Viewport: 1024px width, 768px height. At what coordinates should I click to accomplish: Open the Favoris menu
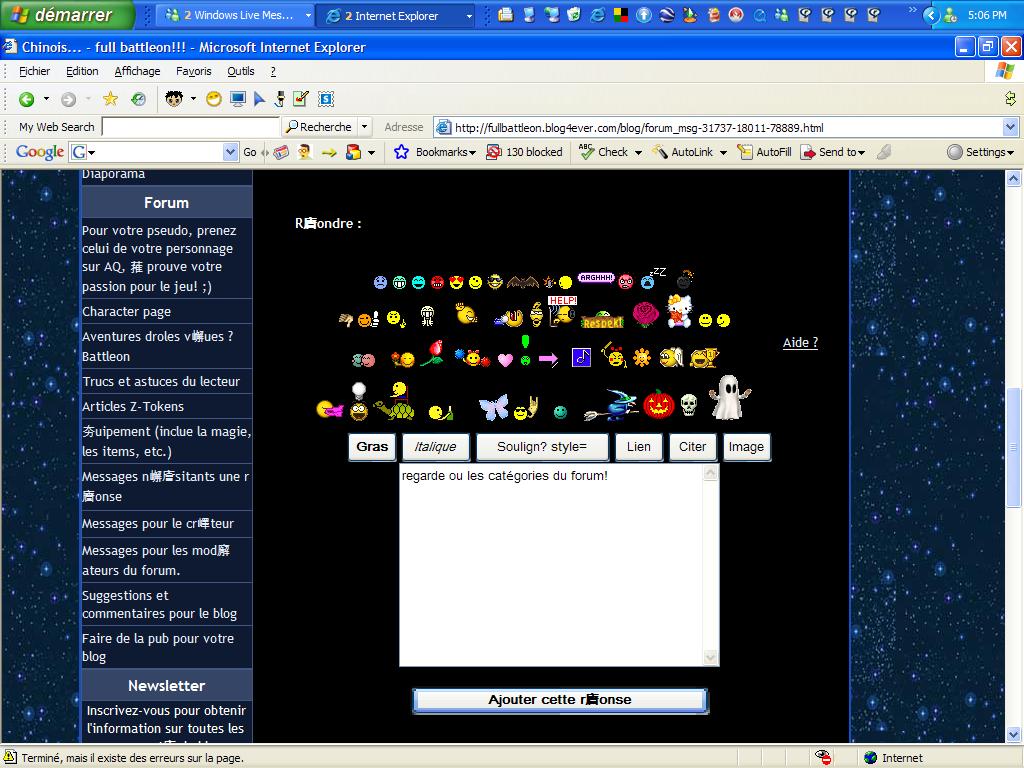pos(193,71)
